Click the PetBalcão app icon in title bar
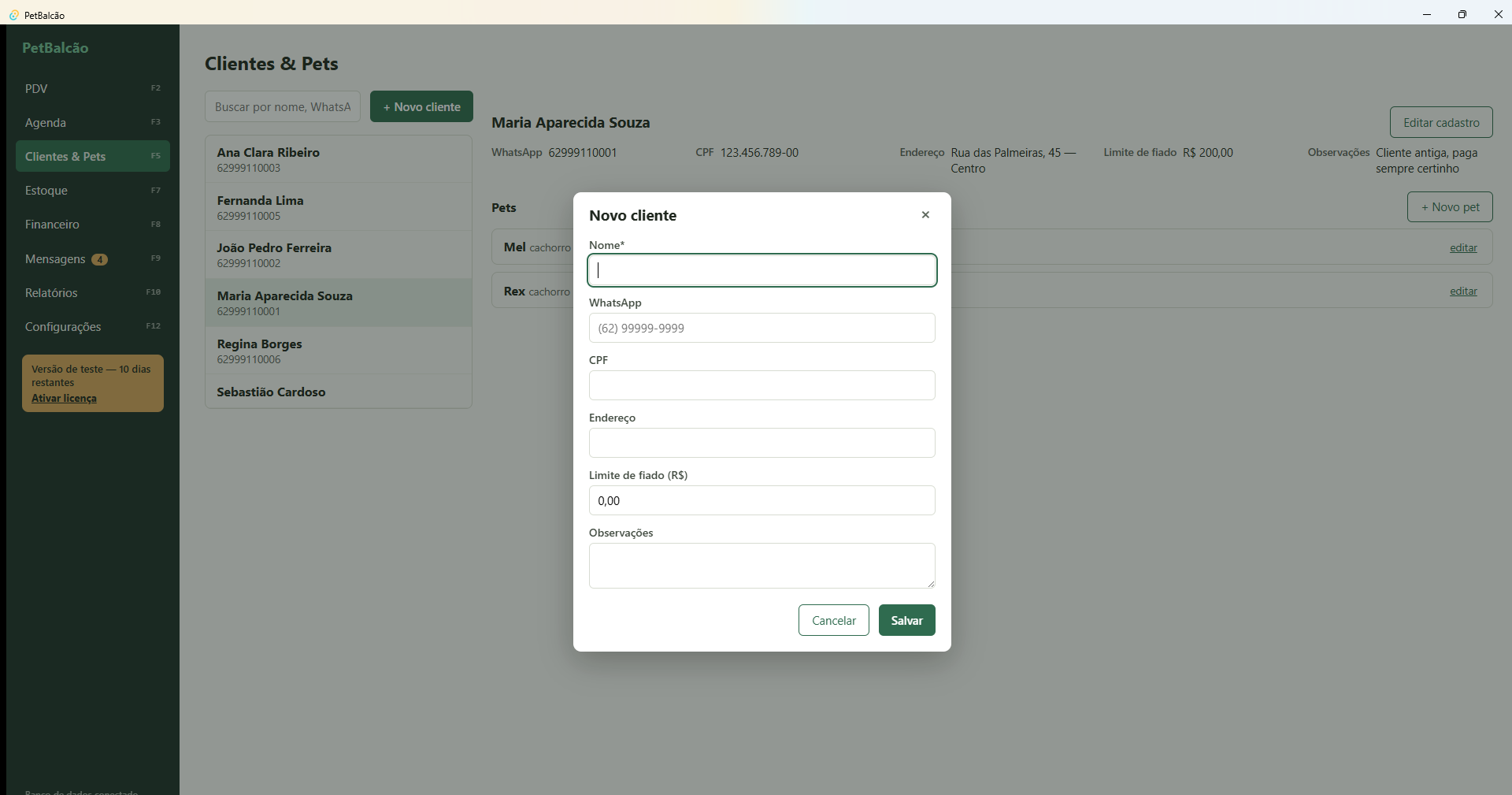This screenshot has height=795, width=1512. click(13, 15)
